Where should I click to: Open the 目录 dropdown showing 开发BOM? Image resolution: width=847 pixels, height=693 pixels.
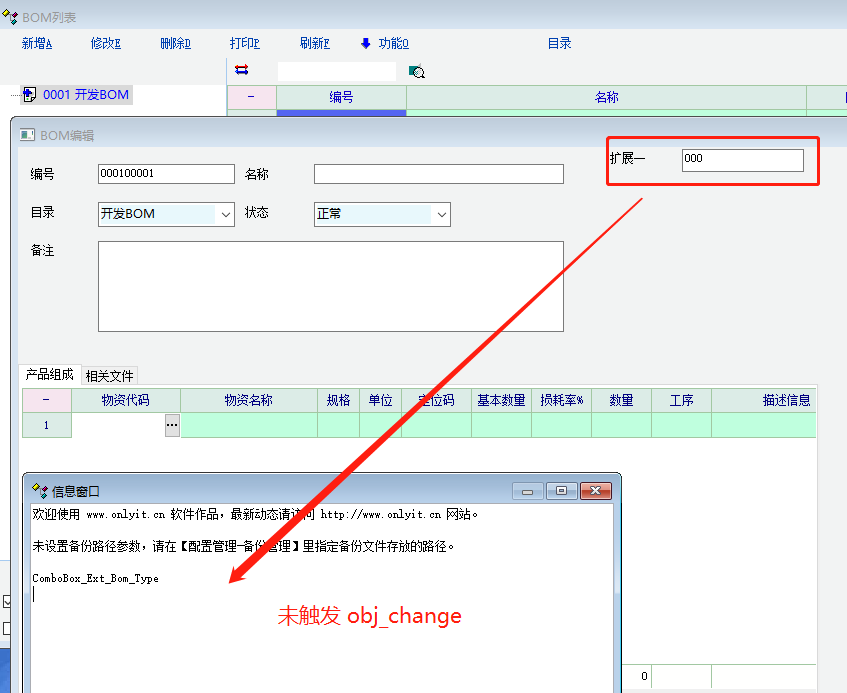(225, 214)
